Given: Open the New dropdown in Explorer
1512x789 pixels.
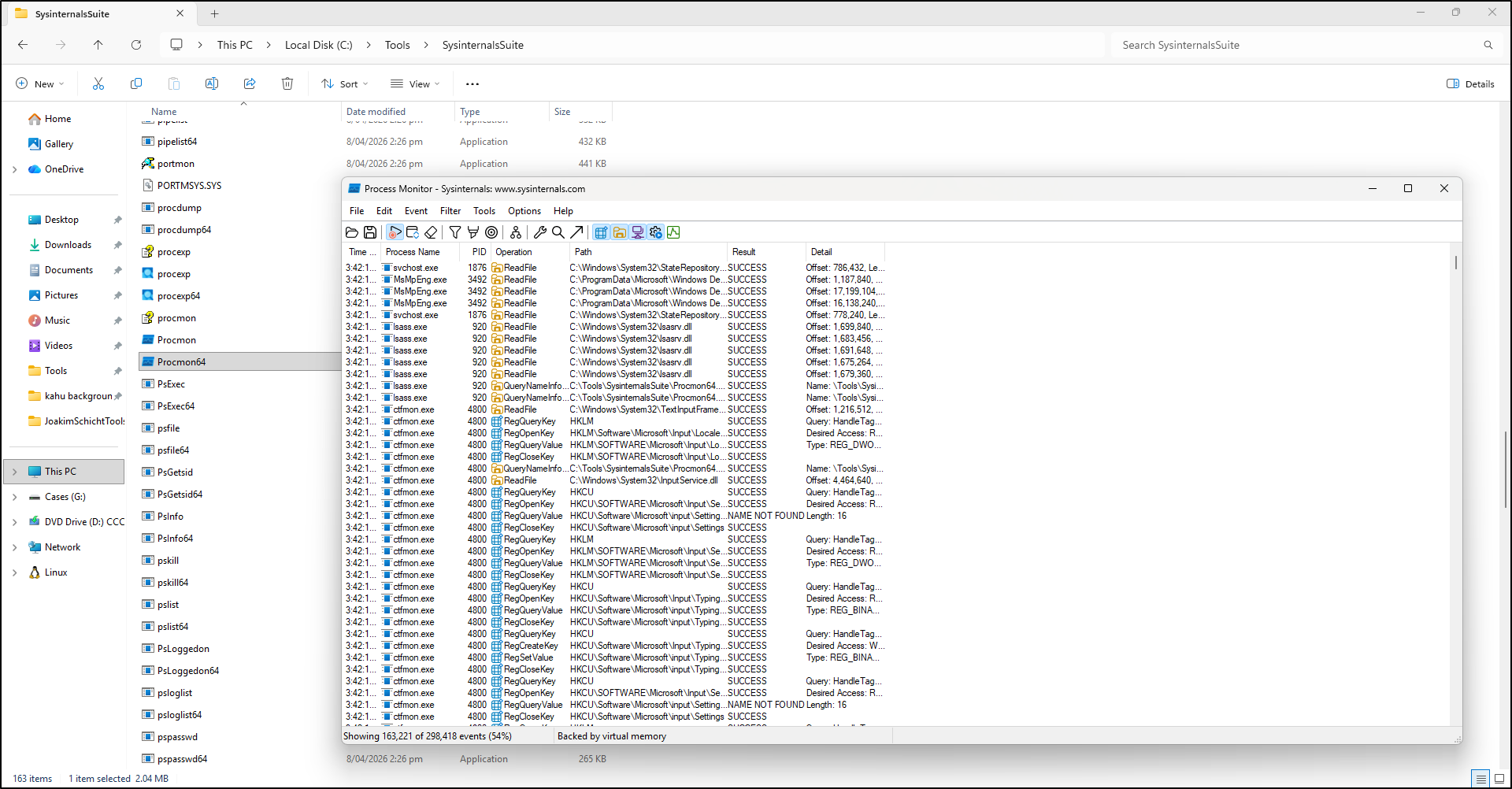Looking at the screenshot, I should (39, 83).
